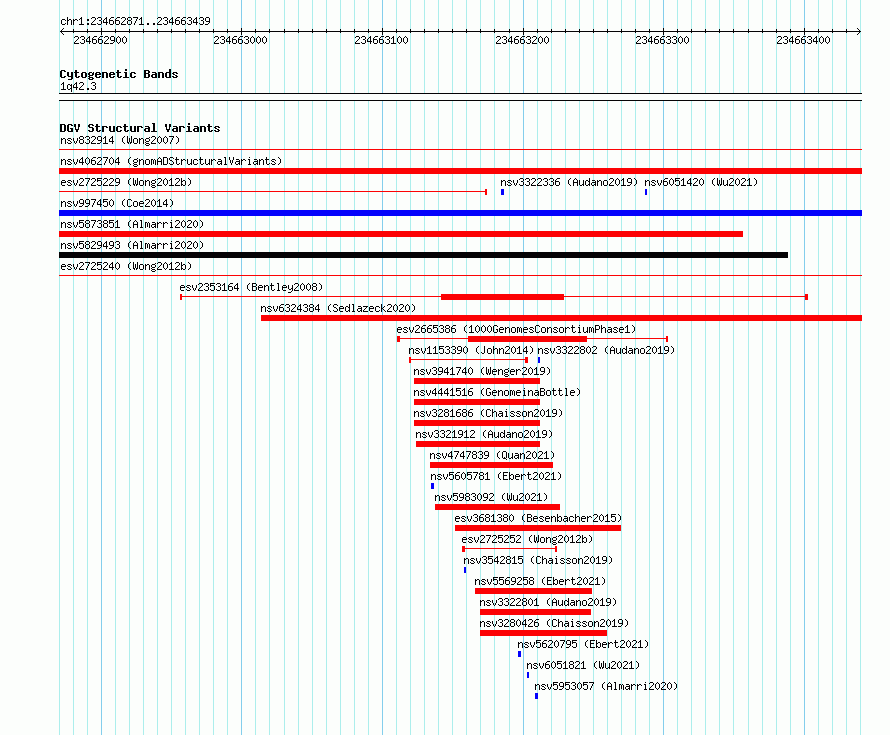Select the nsv3322802 (Audano2019) label

point(606,350)
